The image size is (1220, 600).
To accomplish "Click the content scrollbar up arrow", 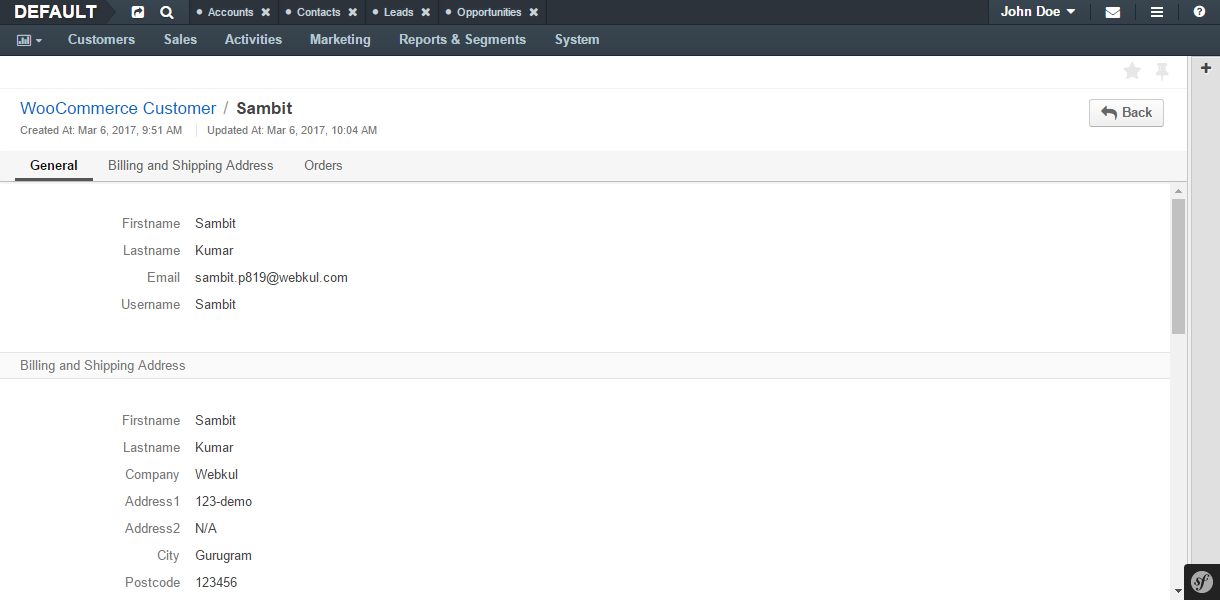I will (1178, 190).
